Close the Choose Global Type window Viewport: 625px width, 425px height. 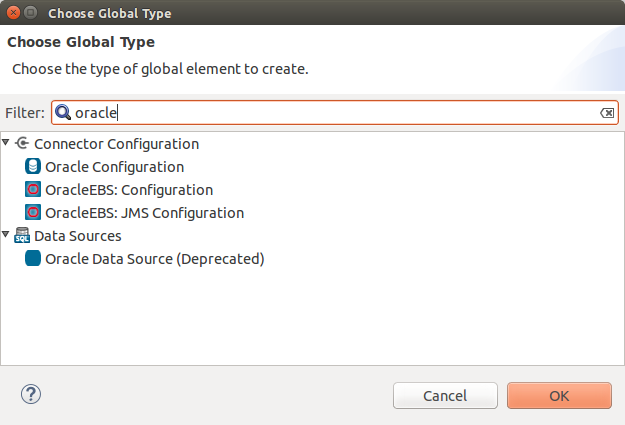[x=13, y=13]
